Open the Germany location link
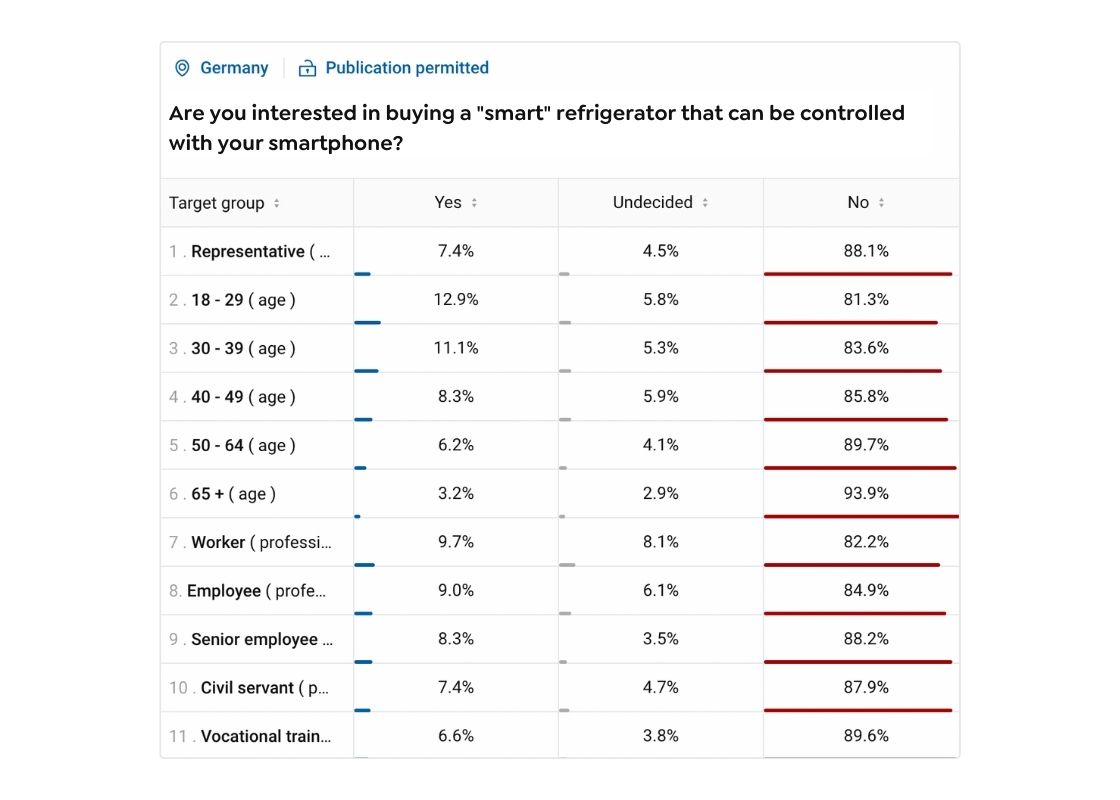Screen dimensions: 1120x800 (234, 68)
